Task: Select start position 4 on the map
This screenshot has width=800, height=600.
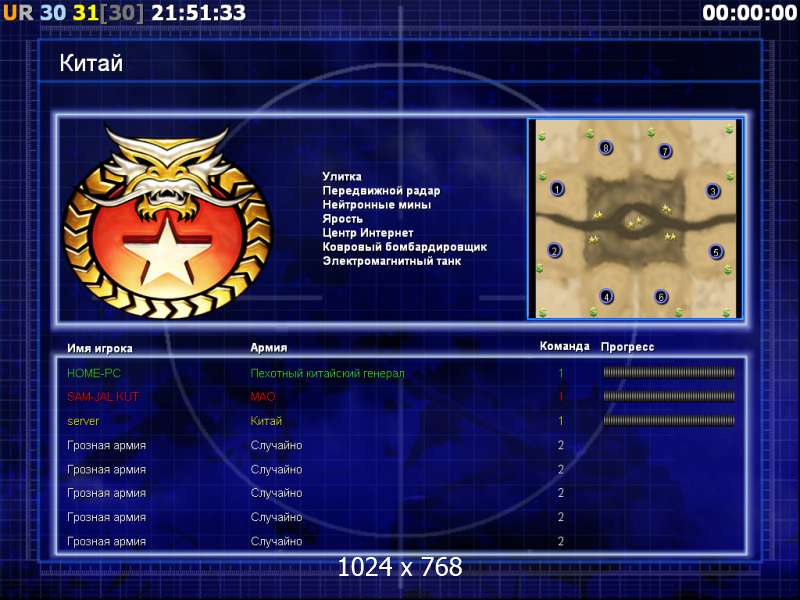Action: (x=607, y=296)
